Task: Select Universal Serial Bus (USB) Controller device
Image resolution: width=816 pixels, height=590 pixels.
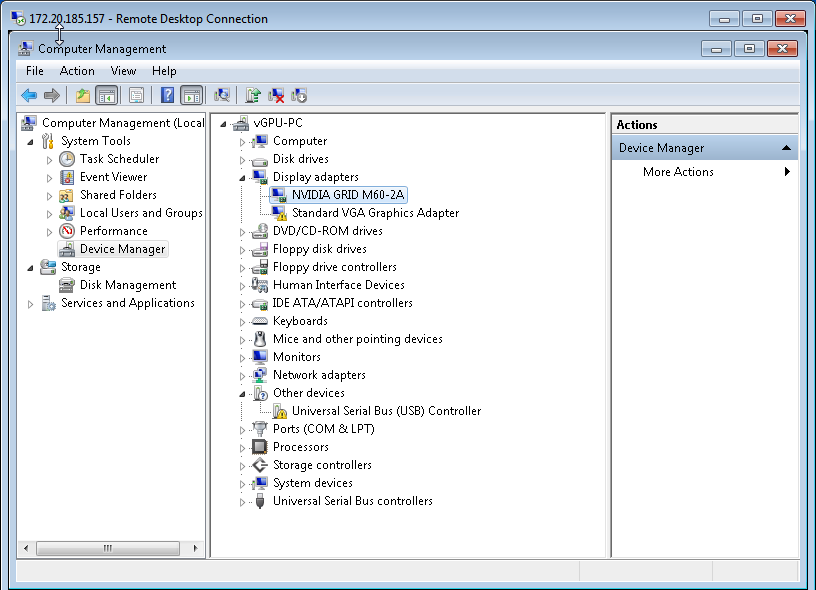Action: pyautogui.click(x=386, y=411)
